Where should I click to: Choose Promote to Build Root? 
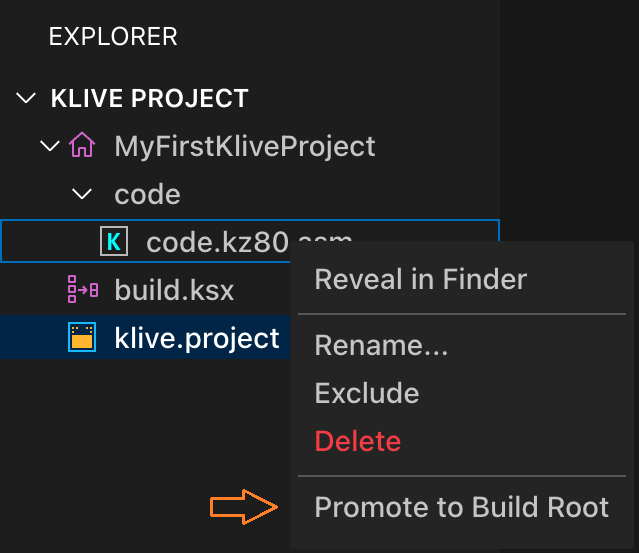click(462, 507)
